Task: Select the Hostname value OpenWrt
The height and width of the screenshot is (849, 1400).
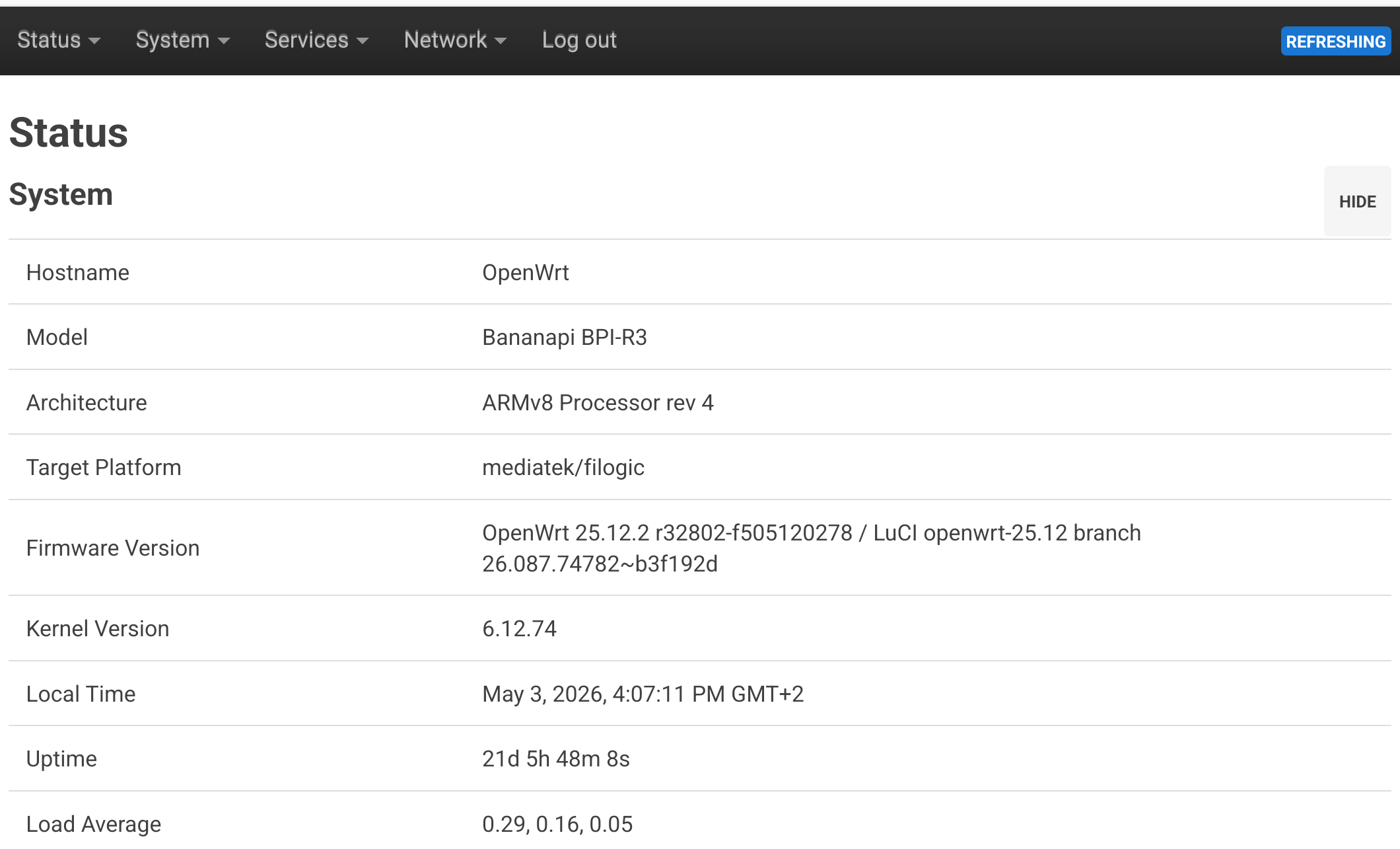Action: click(x=525, y=272)
